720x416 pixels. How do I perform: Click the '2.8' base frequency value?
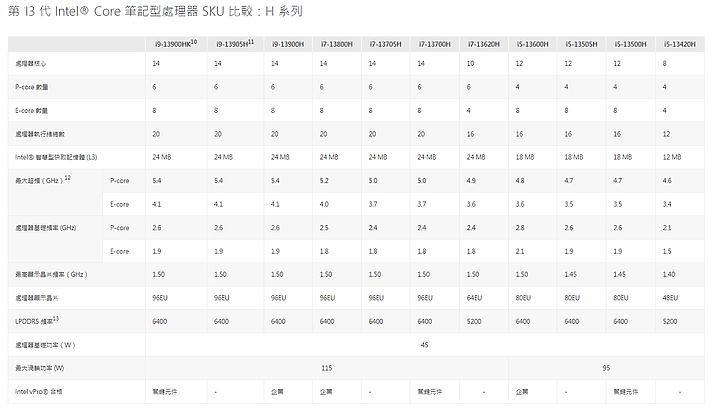(x=520, y=227)
